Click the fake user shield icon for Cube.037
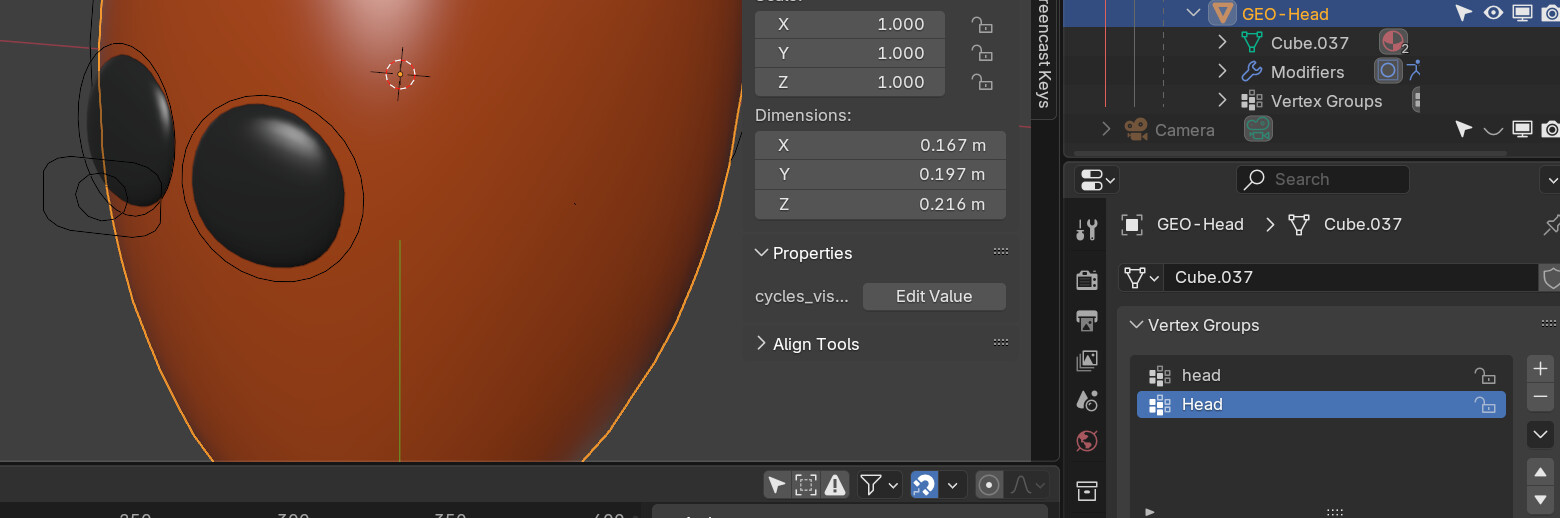1560x518 pixels. pyautogui.click(x=1550, y=277)
